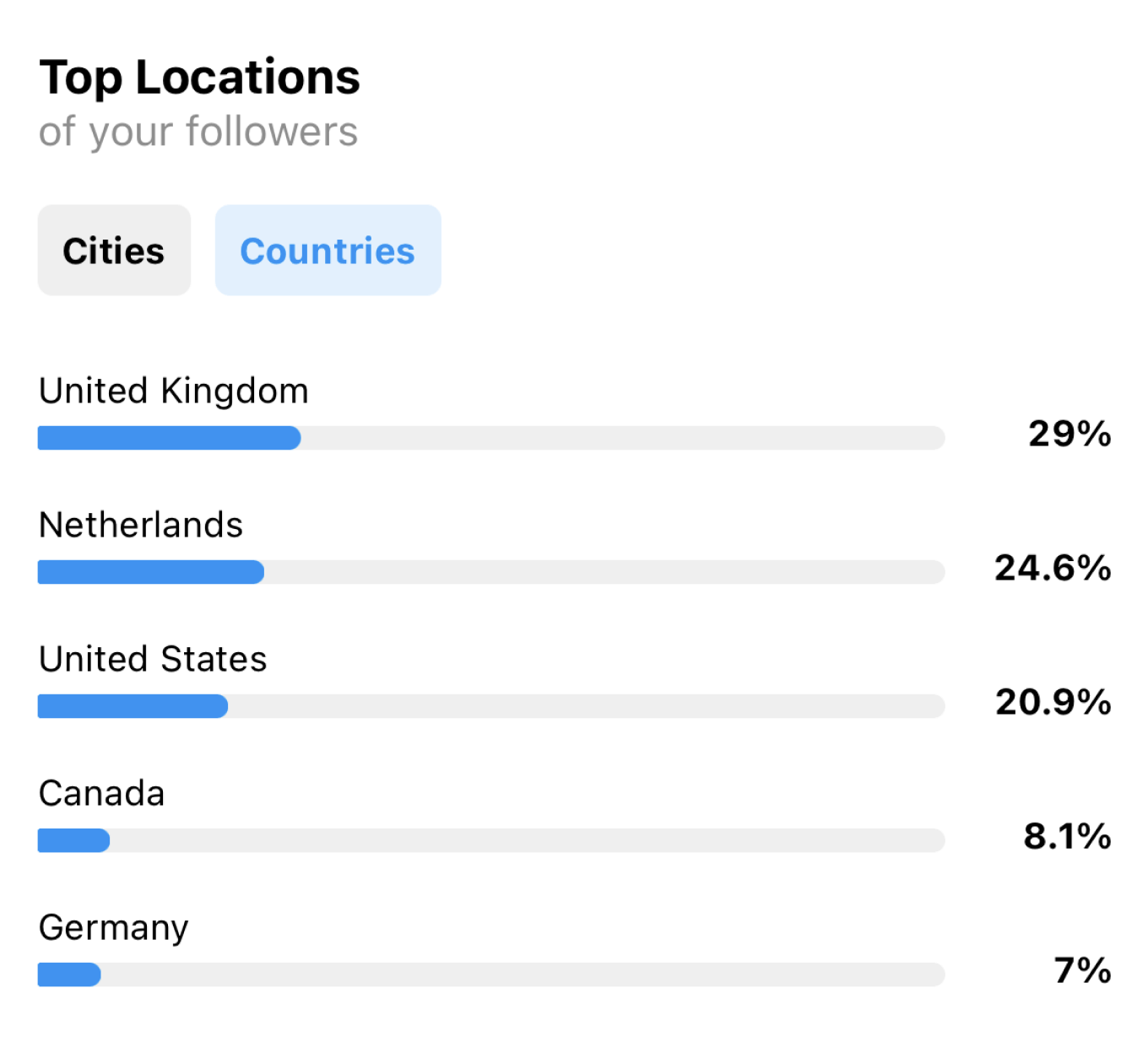
Task: Click the 20.9% value for United States
Action: pos(1052,702)
